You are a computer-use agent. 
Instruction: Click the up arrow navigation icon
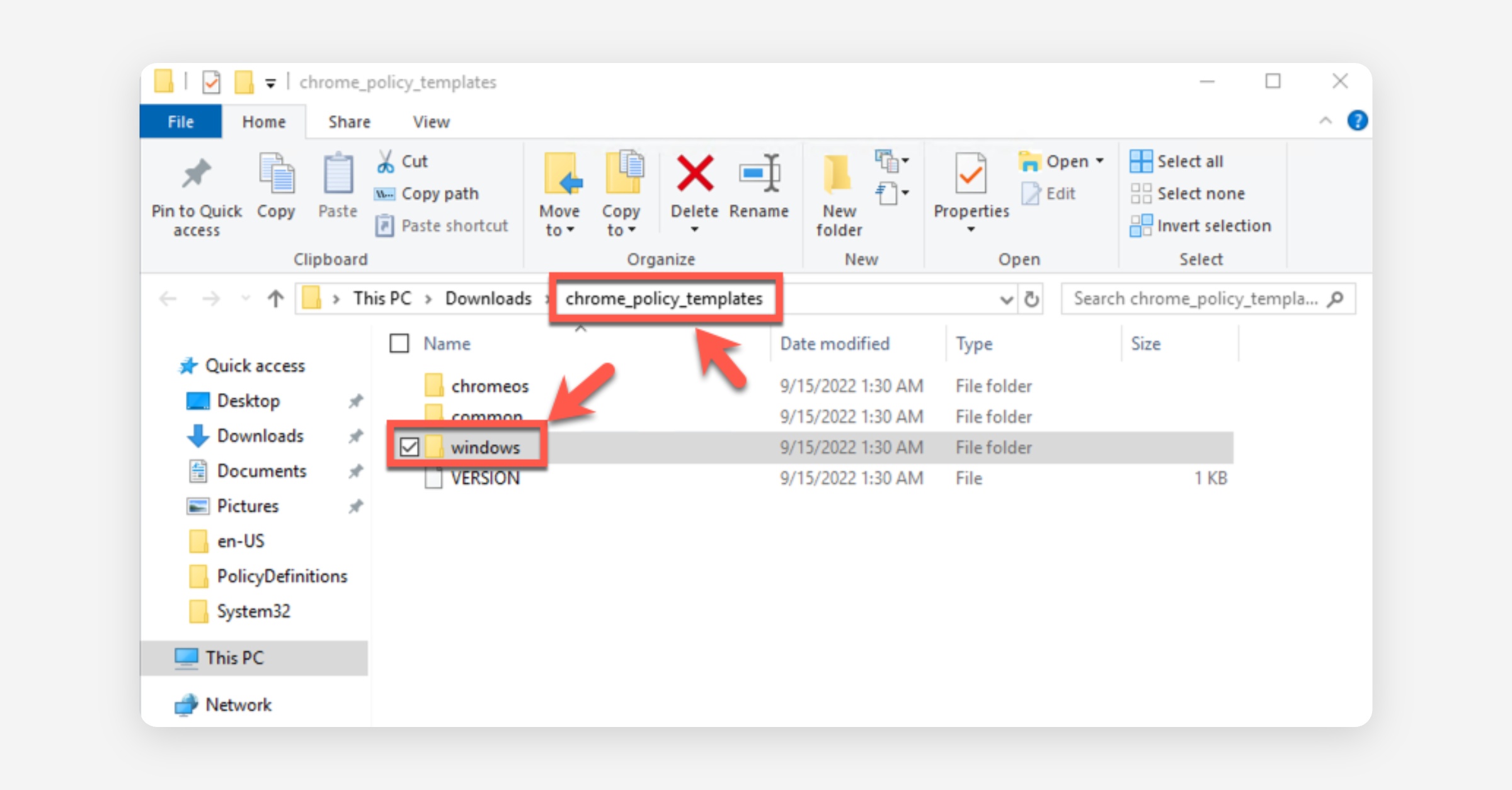pos(275,299)
